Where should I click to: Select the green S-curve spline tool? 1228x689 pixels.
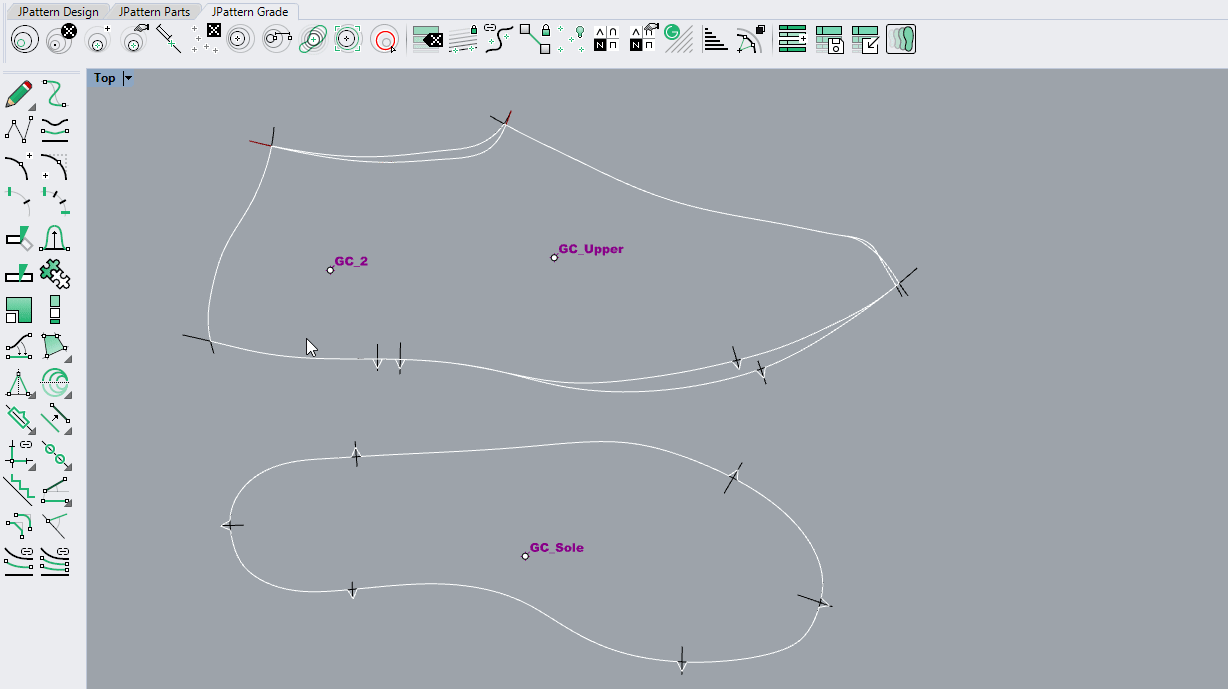click(x=54, y=95)
